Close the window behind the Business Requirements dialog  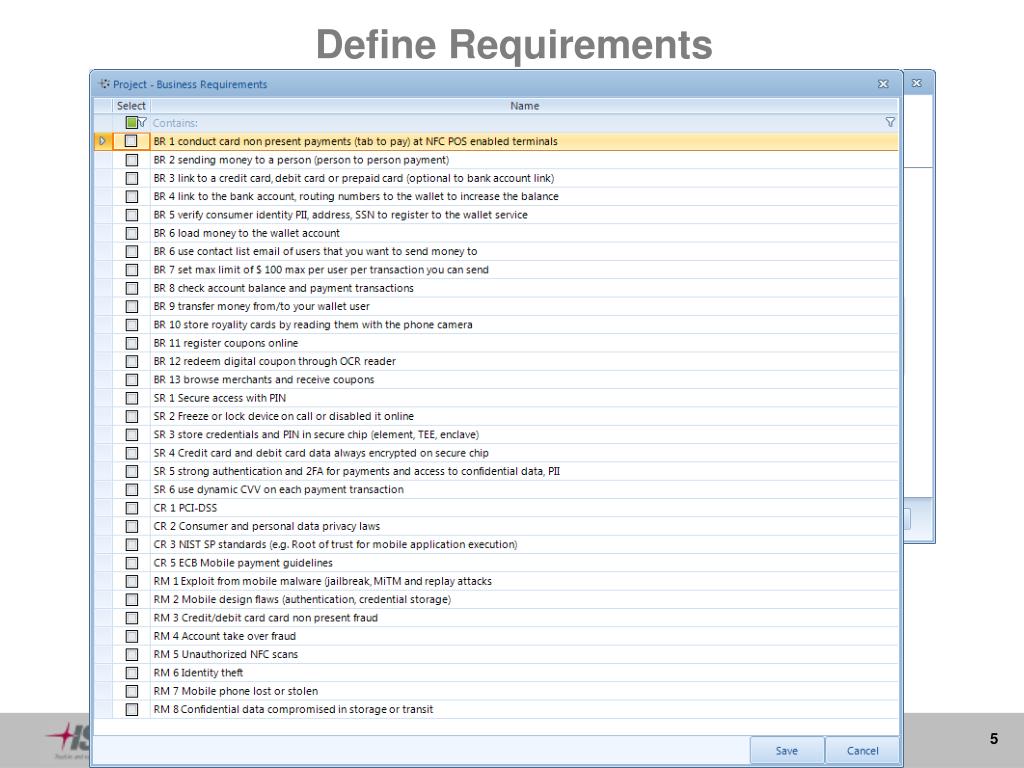[917, 83]
